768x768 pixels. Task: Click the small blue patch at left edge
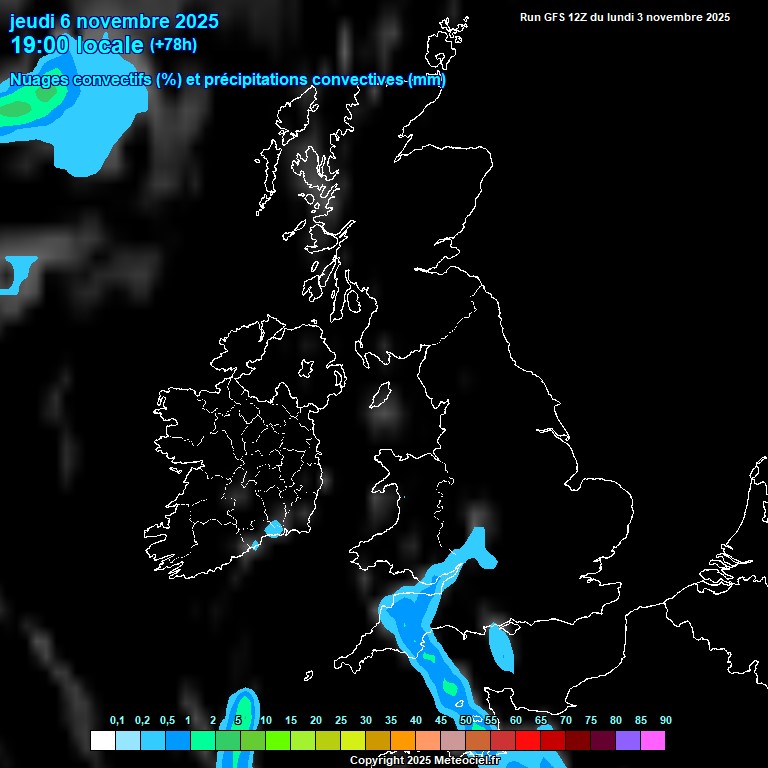point(14,272)
